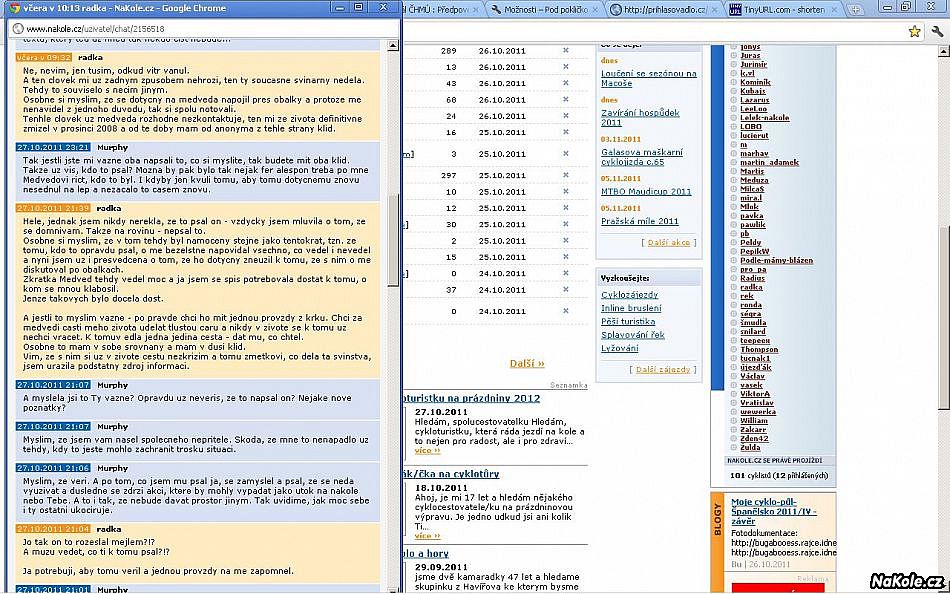Click the status icon beside user William

click(733, 421)
